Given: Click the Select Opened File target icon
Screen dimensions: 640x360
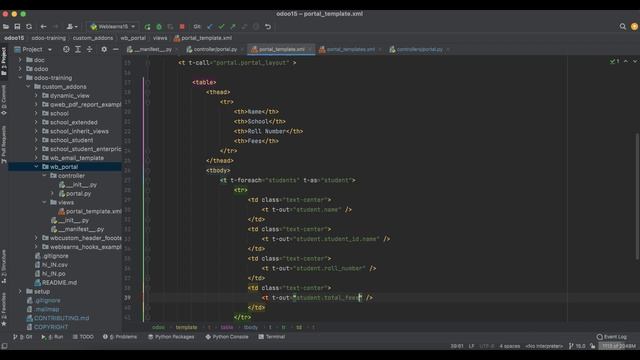Looking at the screenshot, I should pos(66,49).
